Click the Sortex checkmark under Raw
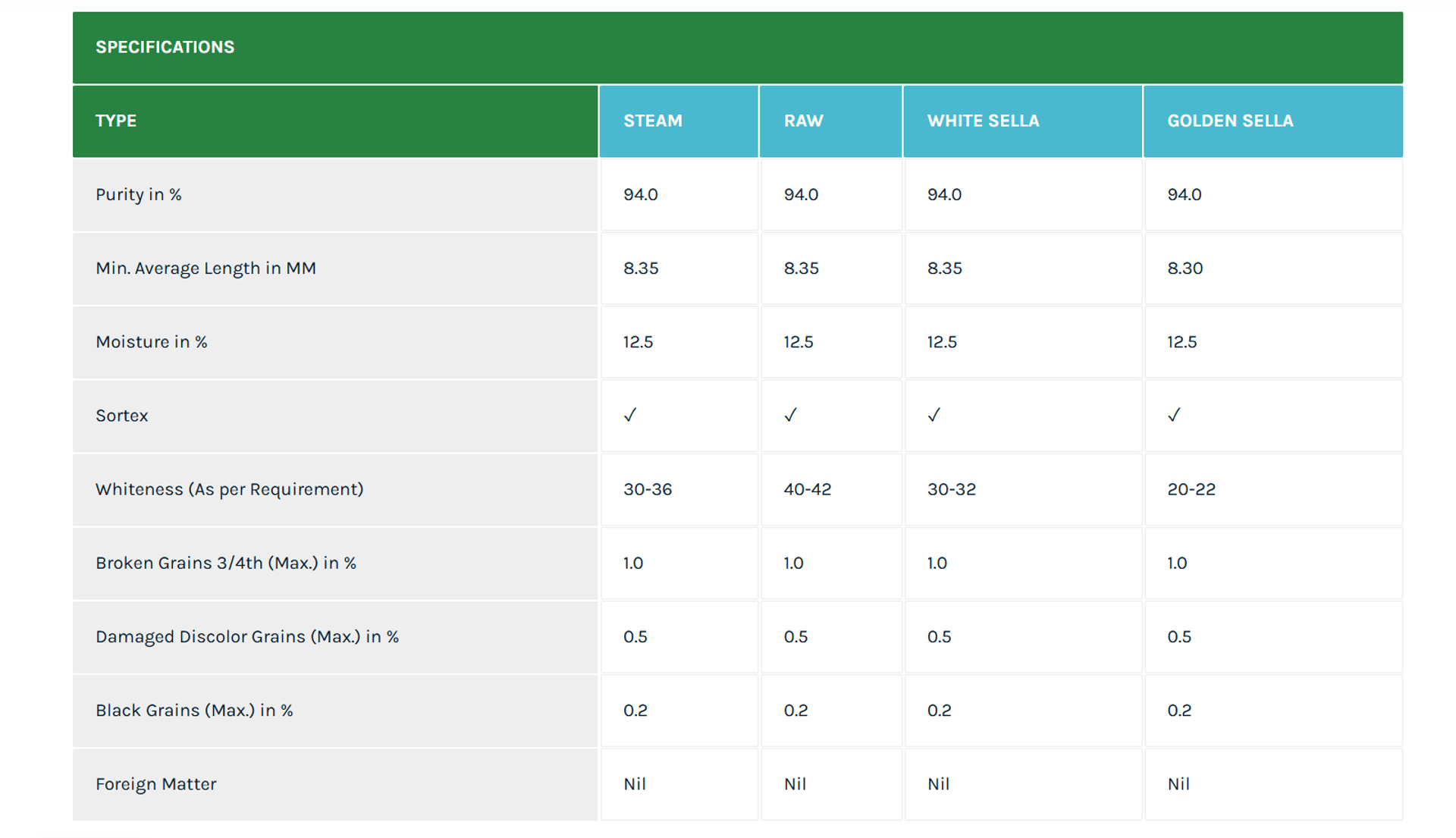The width and height of the screenshot is (1456, 838). [790, 415]
